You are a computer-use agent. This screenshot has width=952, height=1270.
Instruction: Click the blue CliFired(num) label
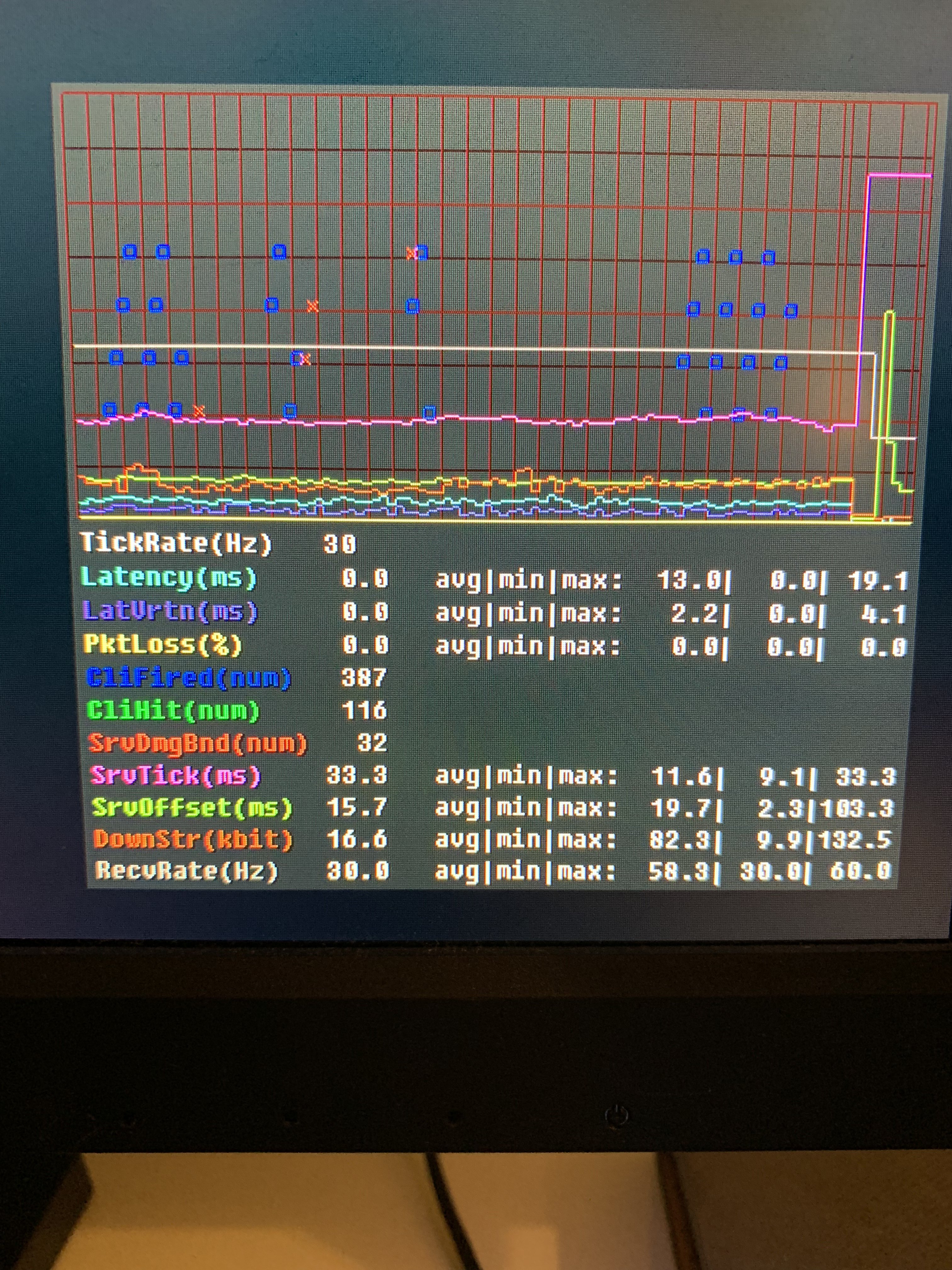[189, 678]
